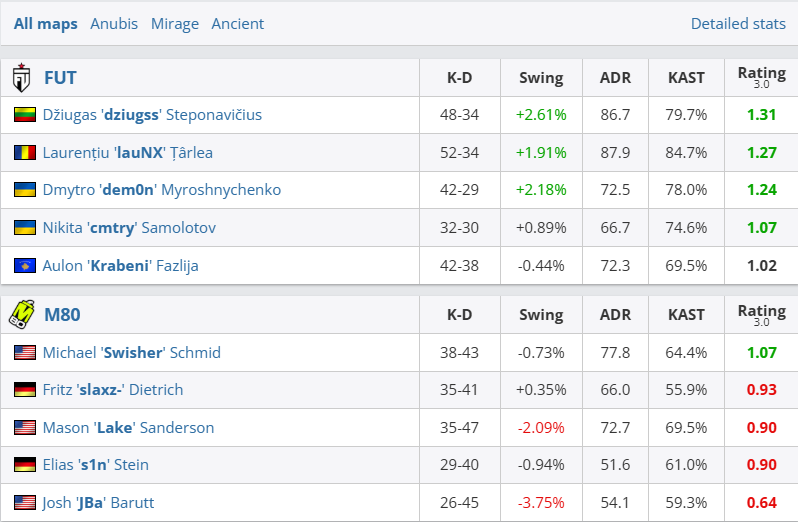Select the Ancient map tab

(238, 24)
